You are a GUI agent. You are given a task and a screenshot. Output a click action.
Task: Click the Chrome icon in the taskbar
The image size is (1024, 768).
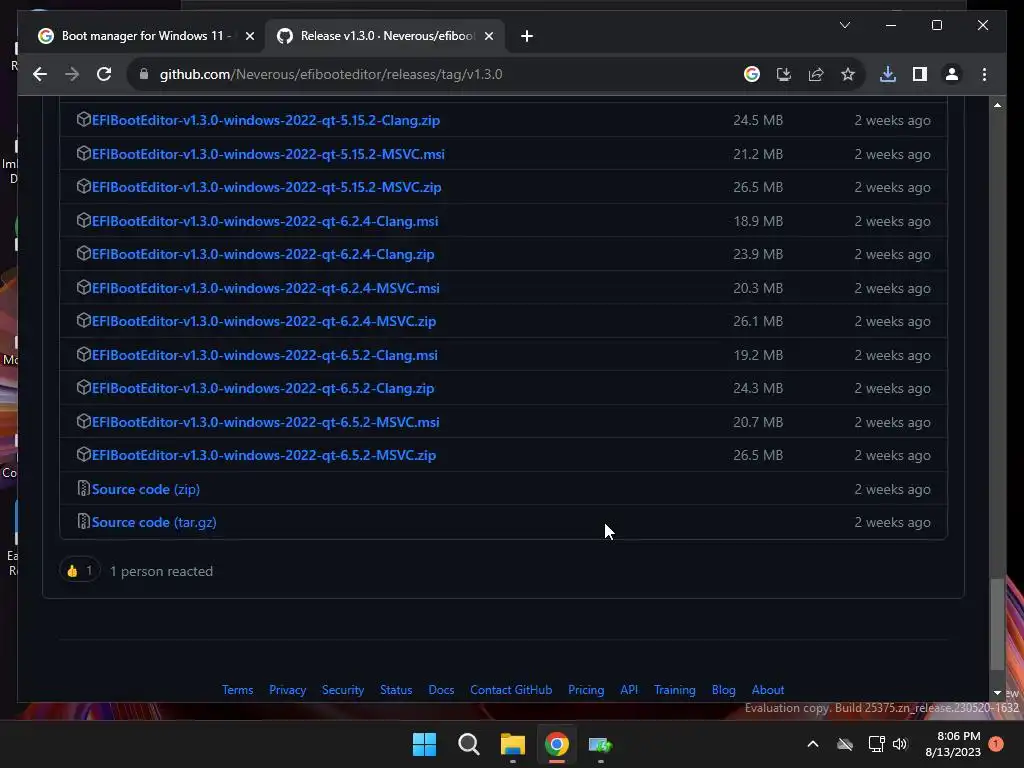pyautogui.click(x=556, y=744)
